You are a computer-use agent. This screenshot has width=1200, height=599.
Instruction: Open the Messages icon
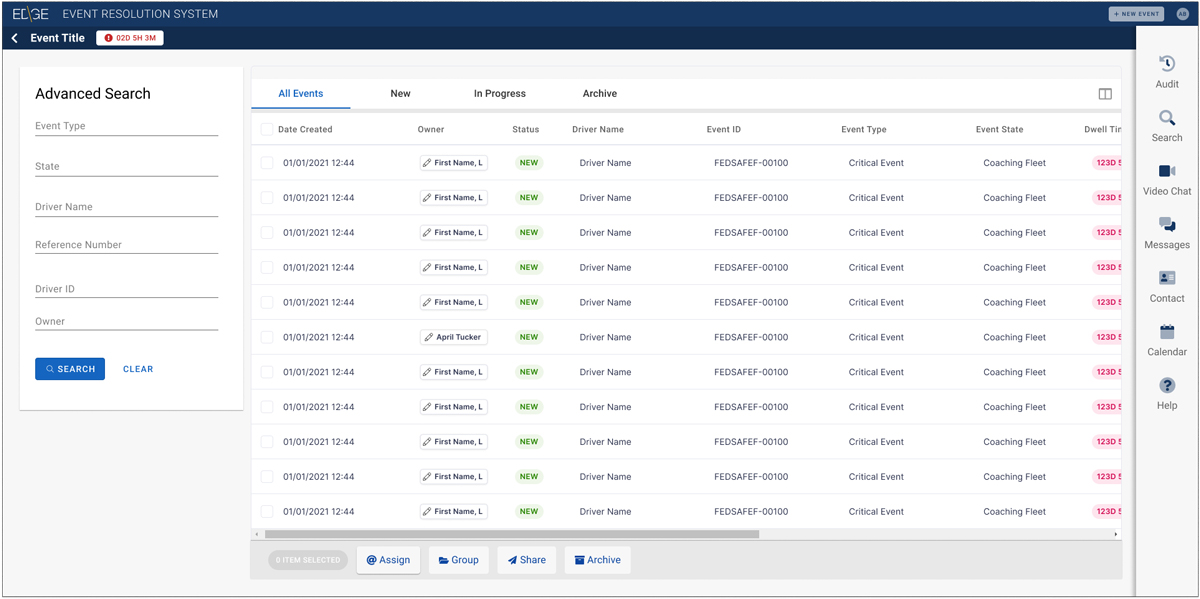click(x=1167, y=225)
